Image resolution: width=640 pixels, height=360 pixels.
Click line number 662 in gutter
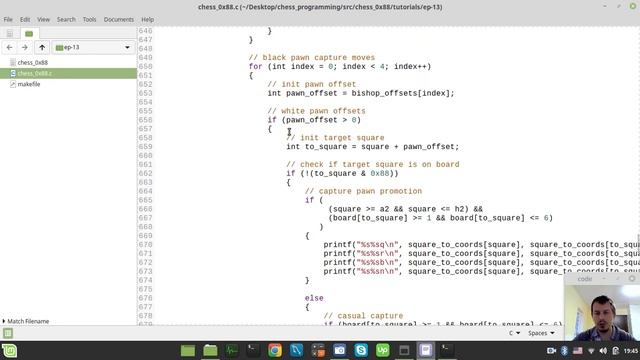(x=145, y=173)
